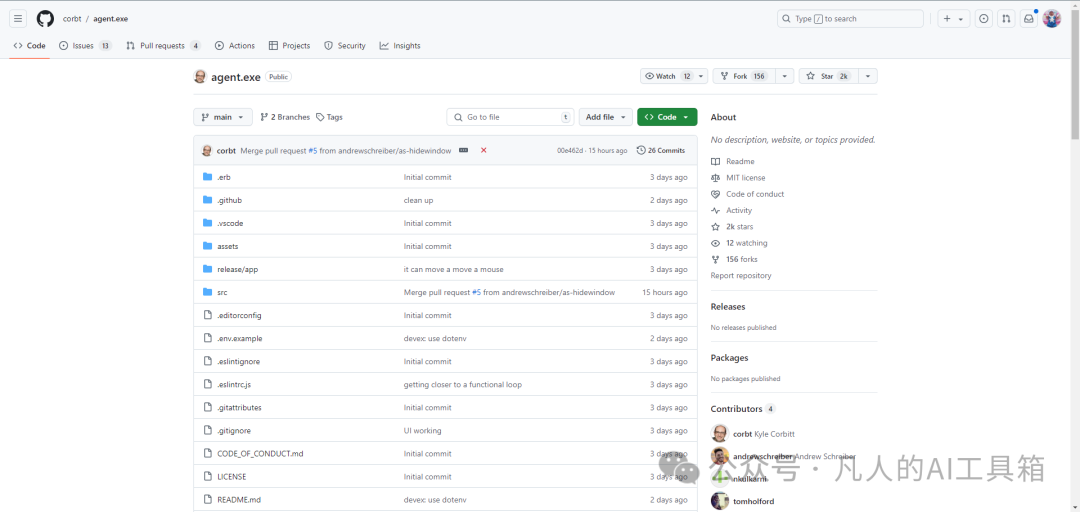The width and height of the screenshot is (1080, 512).
Task: Open the user profile avatar menu
Action: click(1052, 19)
